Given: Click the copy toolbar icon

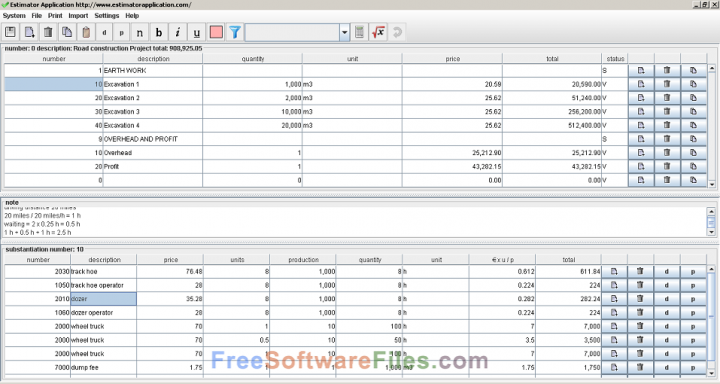Looking at the screenshot, I should click(67, 32).
